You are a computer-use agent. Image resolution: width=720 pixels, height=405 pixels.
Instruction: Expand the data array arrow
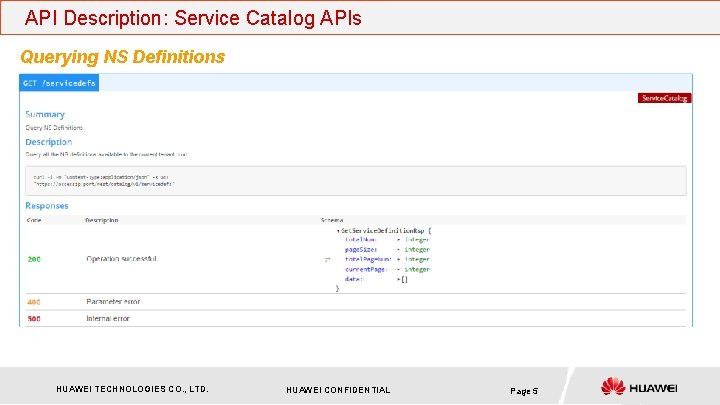point(399,279)
